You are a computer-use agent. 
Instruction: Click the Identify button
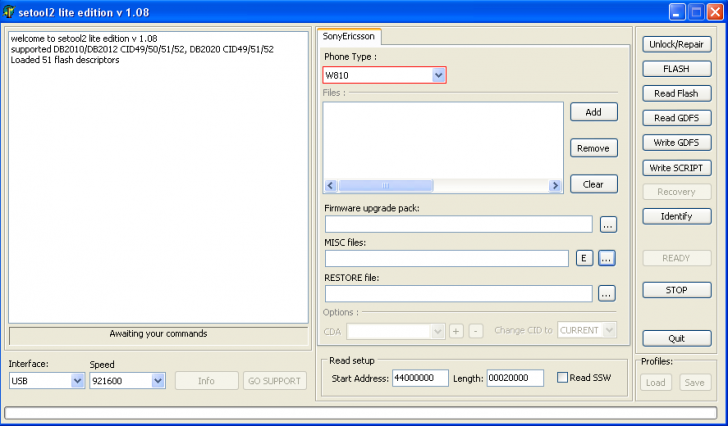click(x=676, y=216)
